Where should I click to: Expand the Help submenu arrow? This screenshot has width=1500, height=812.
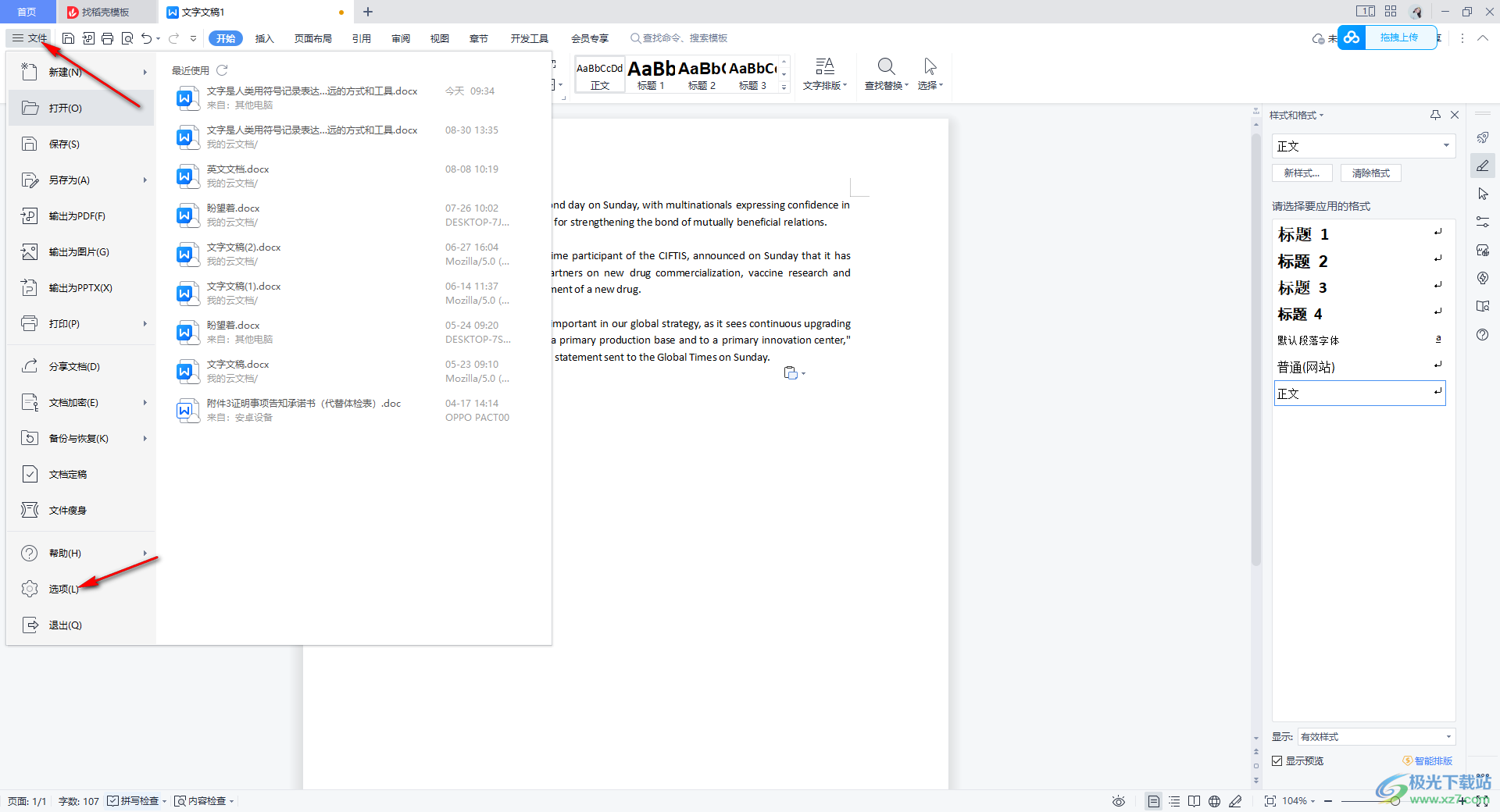tap(145, 553)
